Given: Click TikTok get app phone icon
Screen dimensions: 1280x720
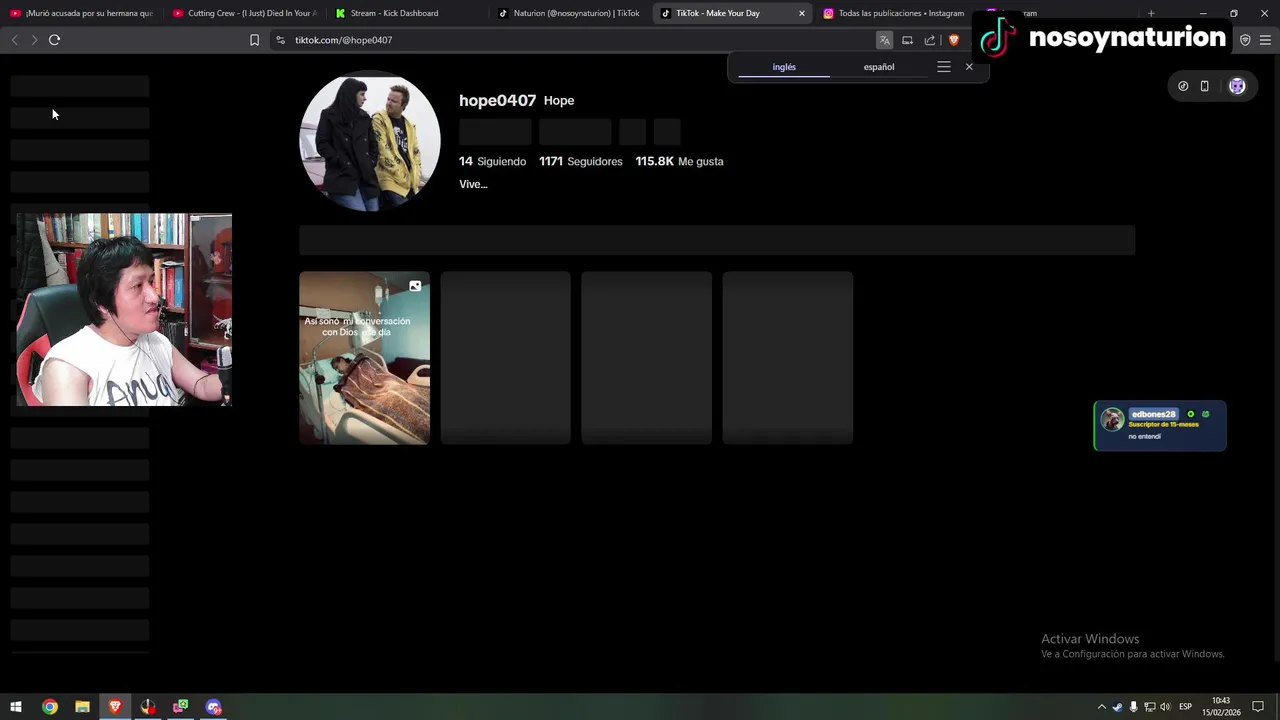Looking at the screenshot, I should pyautogui.click(x=1204, y=86).
